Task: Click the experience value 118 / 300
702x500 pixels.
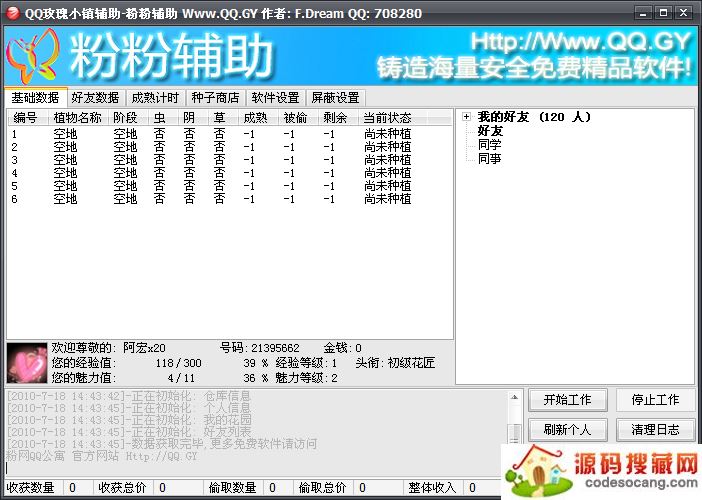Action: pos(179,363)
